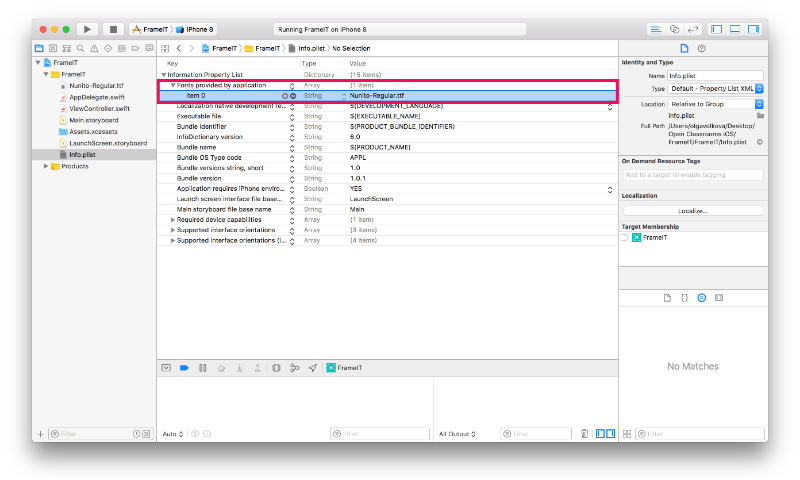Open the Debug navigator
The height and width of the screenshot is (480, 800).
(121, 48)
